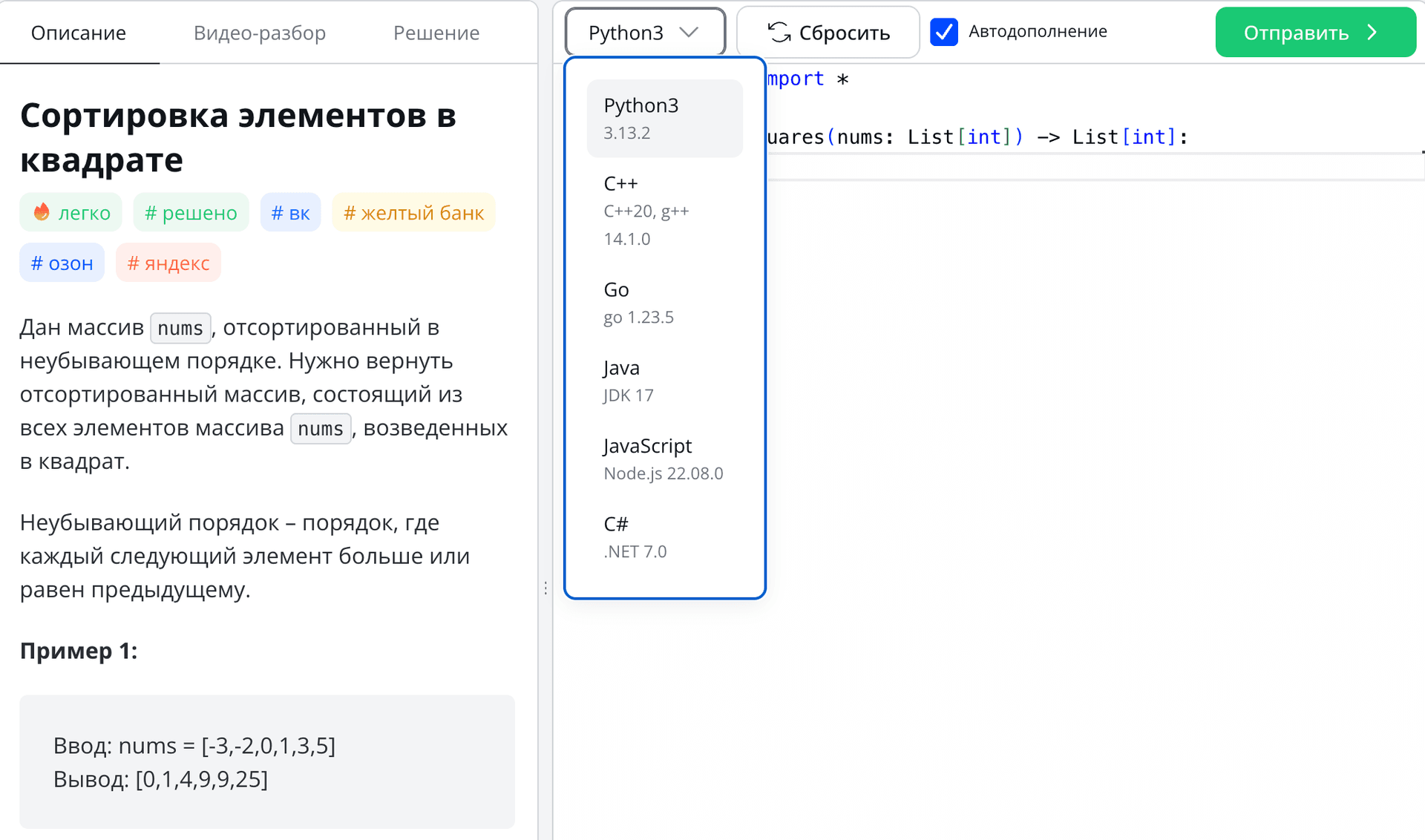Select JavaScript Node.js option
The image size is (1425, 840).
(664, 459)
